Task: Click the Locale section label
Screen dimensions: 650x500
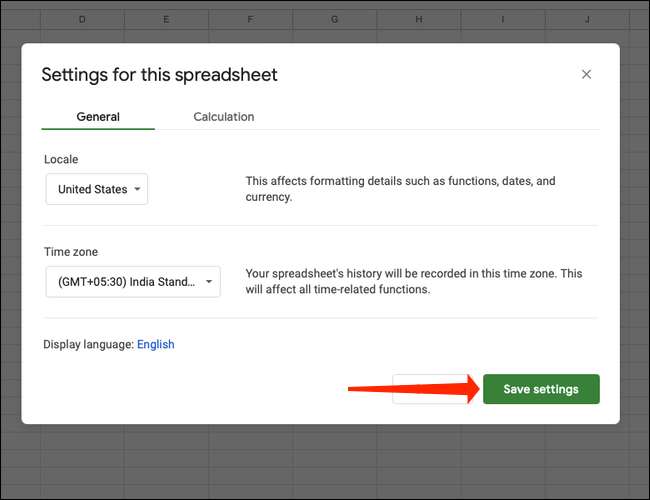Action: pyautogui.click(x=61, y=159)
